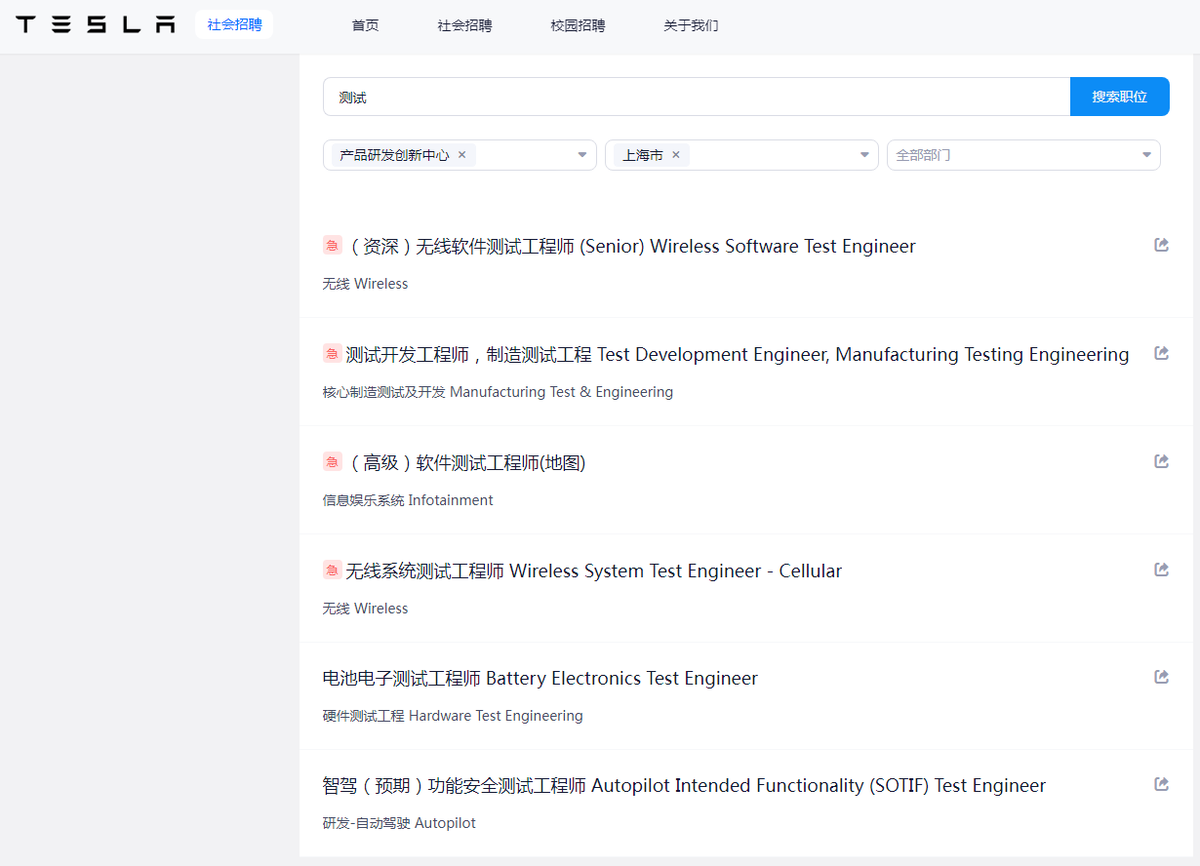The image size is (1200, 866).
Task: Click the urgent badge beside 无线系统测试工程师
Action: click(x=332, y=570)
